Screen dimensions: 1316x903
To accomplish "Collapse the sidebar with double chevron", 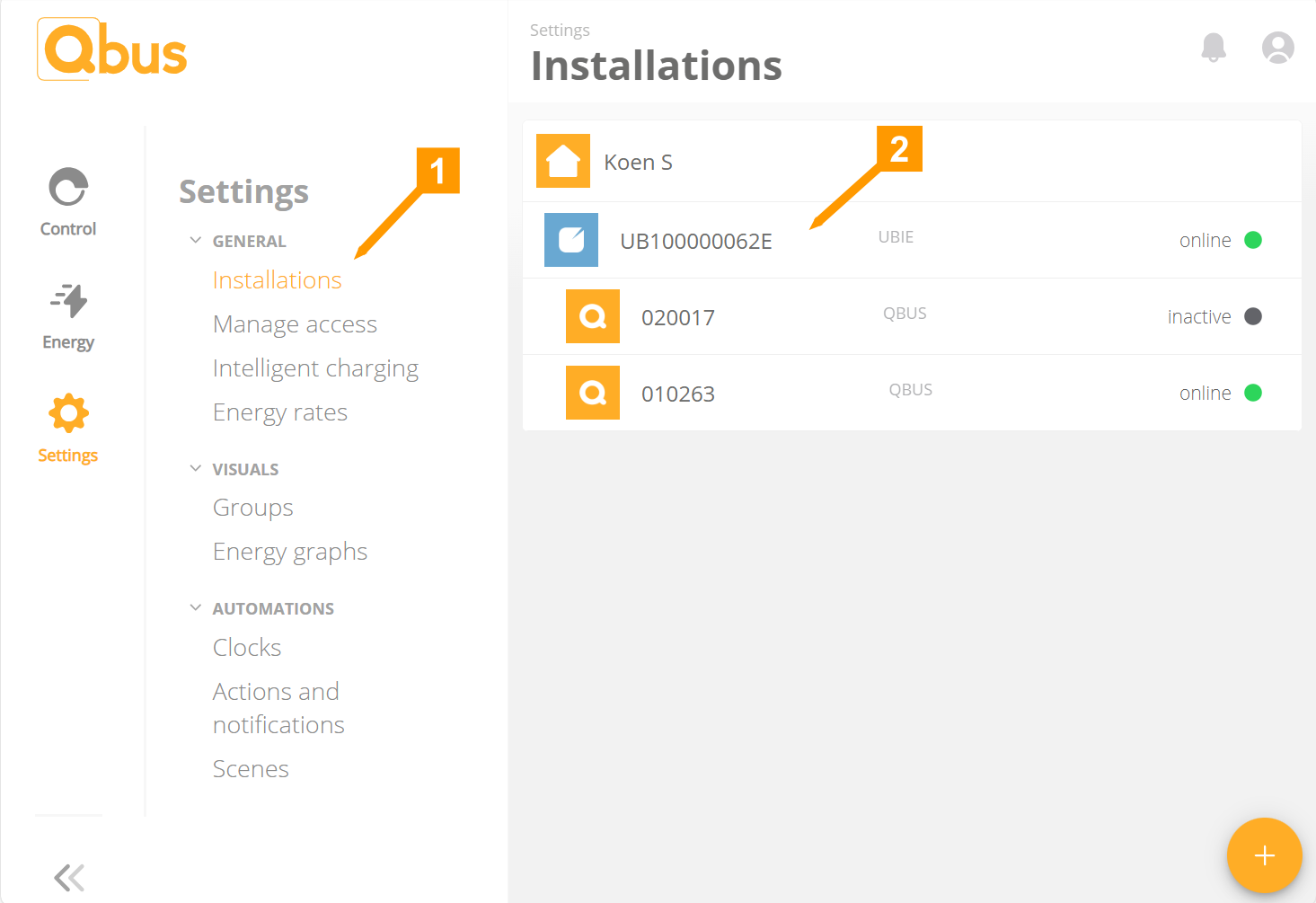I will [69, 877].
